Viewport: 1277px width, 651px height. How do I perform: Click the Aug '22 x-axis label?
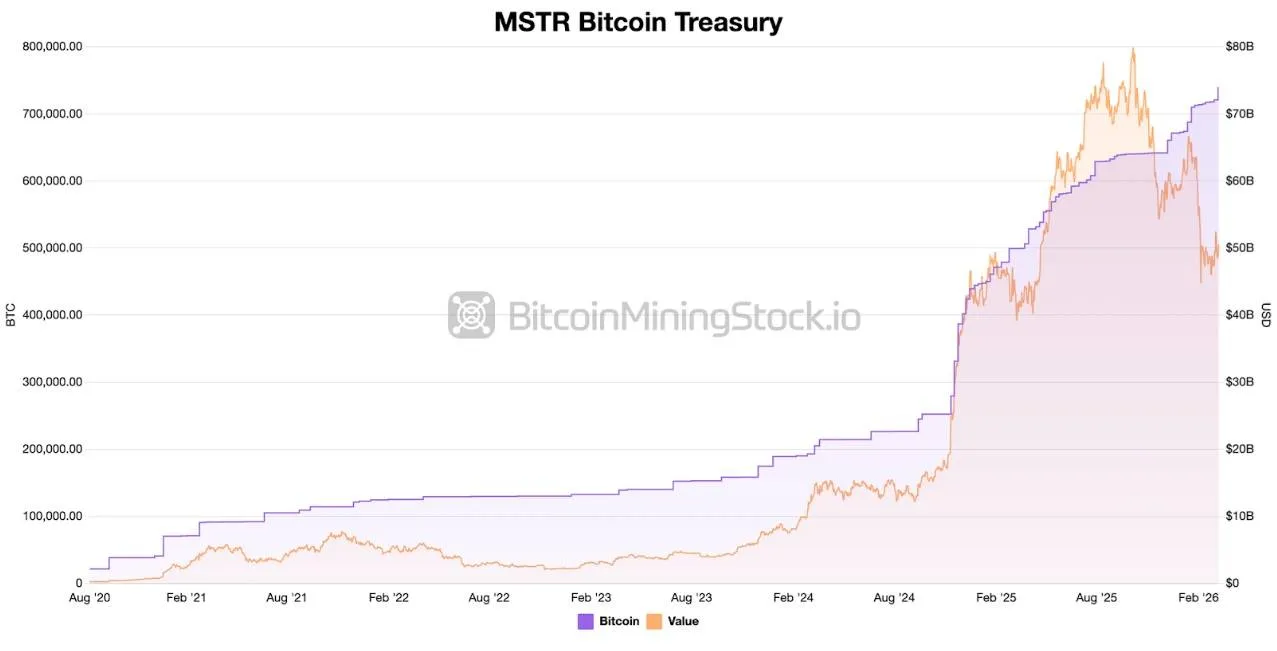[x=489, y=598]
